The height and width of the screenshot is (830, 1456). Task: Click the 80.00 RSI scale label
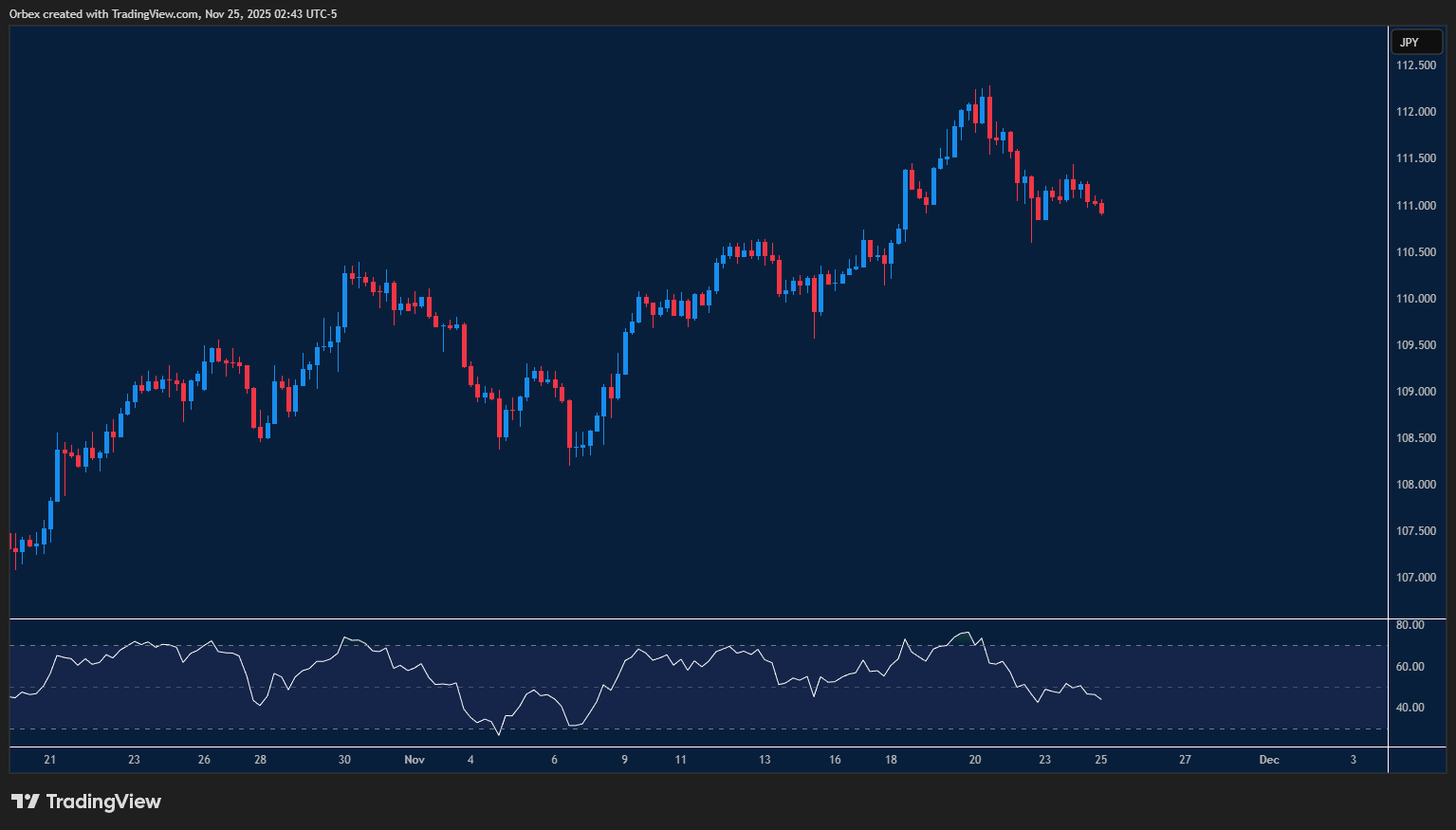(1410, 625)
